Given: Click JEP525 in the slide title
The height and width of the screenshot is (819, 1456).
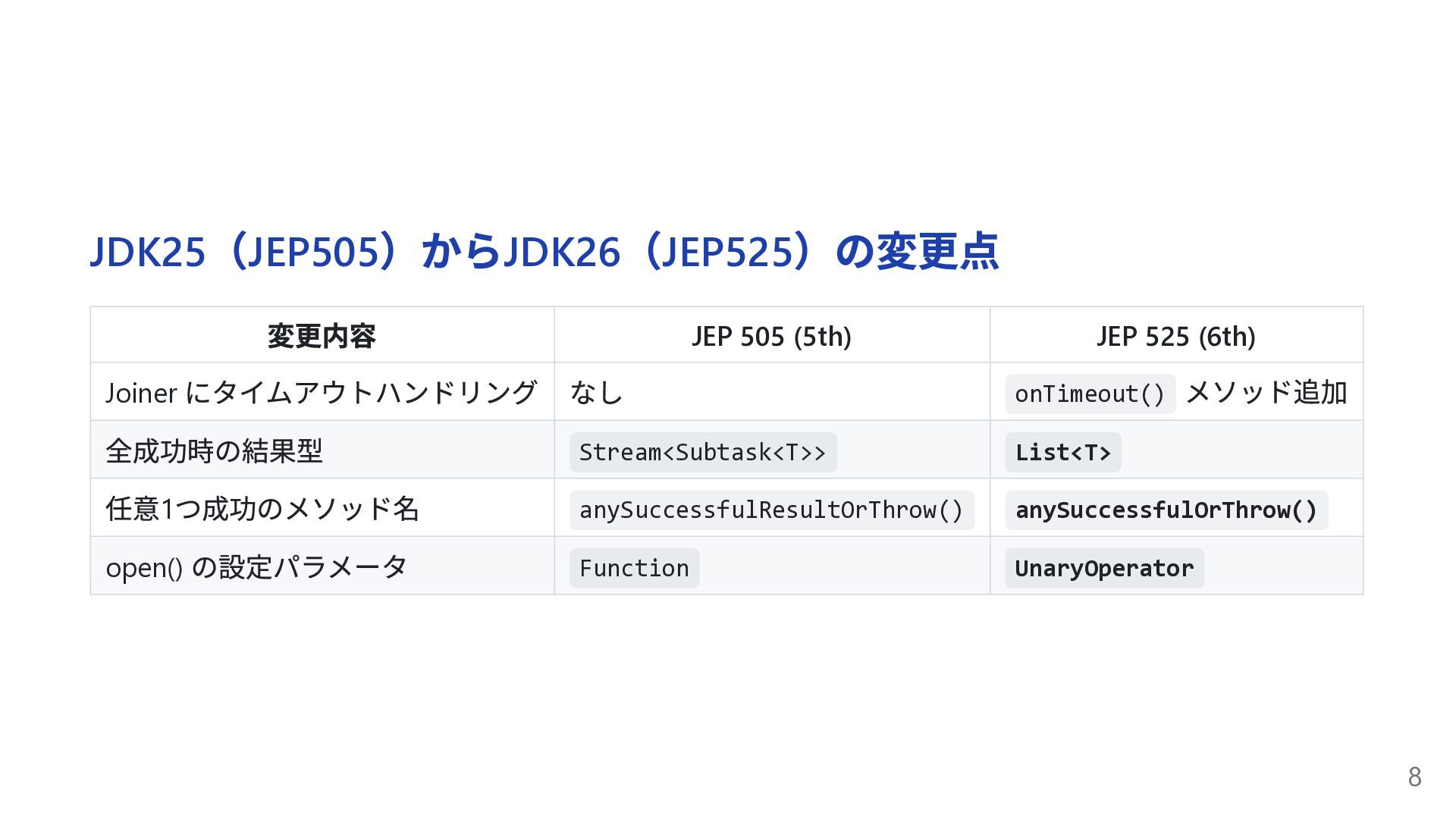Looking at the screenshot, I should point(726,252).
